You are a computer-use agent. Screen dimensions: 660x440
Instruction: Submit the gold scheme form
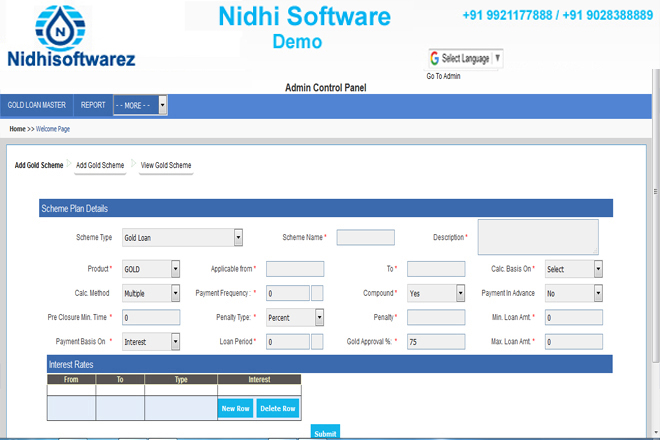(325, 433)
